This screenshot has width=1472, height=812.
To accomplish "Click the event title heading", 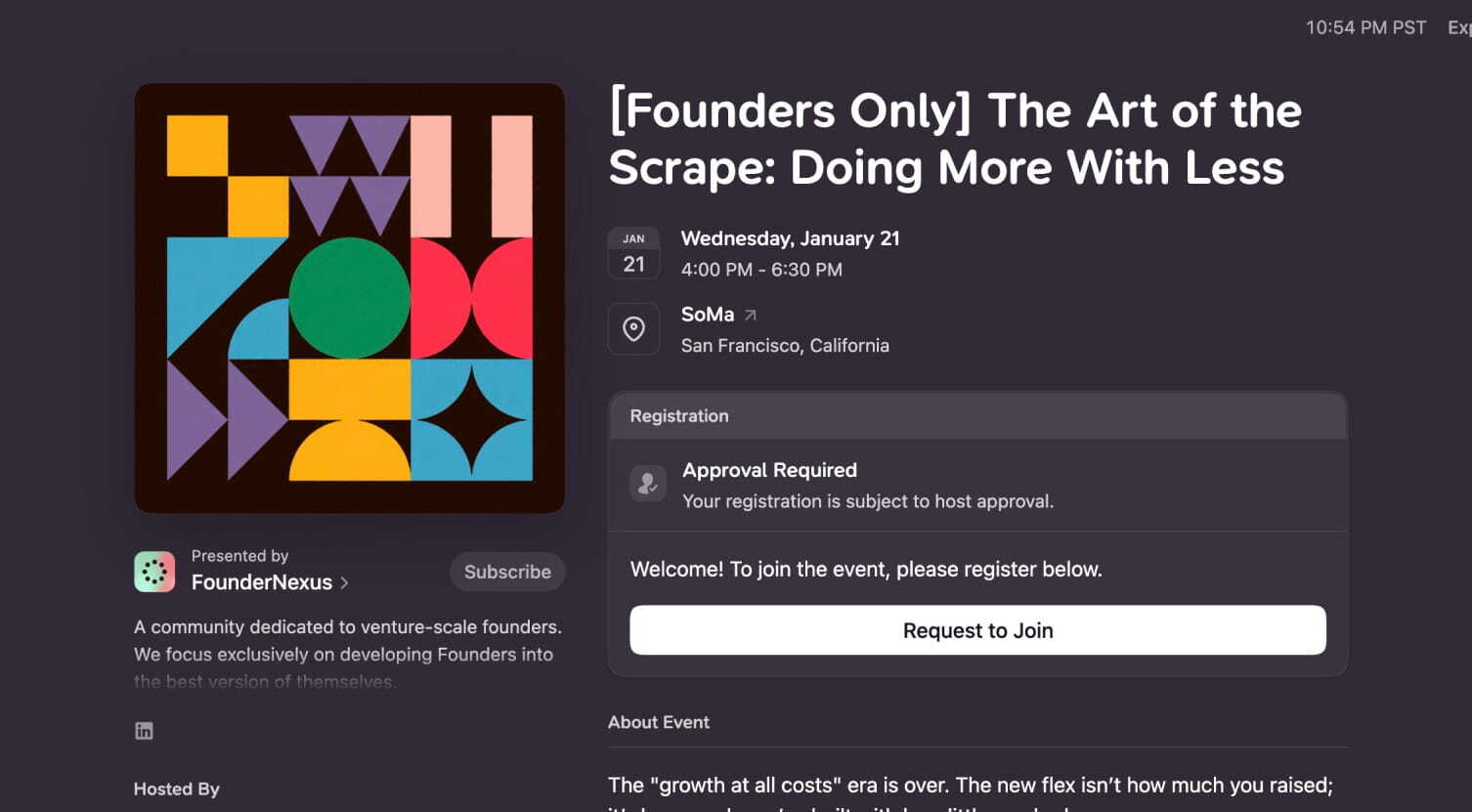I will pyautogui.click(x=954, y=139).
